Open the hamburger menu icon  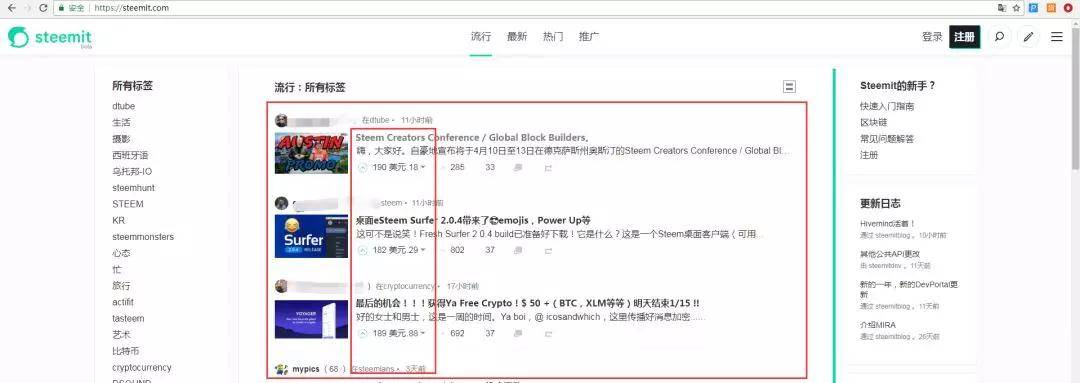click(x=1057, y=37)
